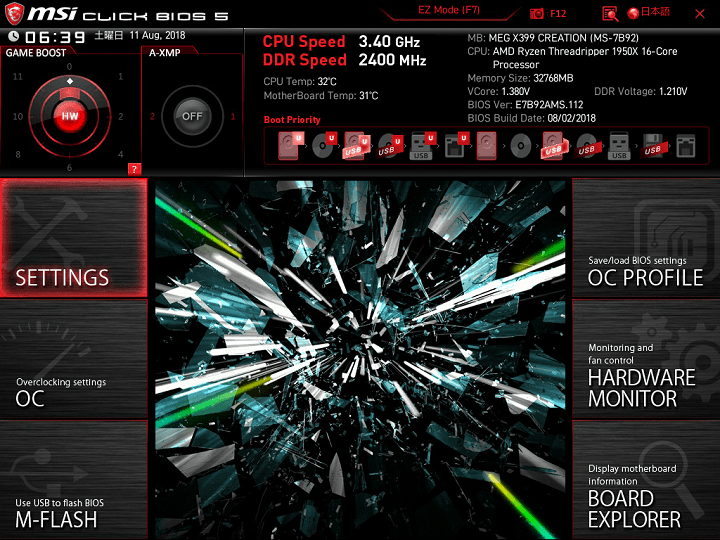720x540 pixels.
Task: Open the BIOS search icon
Action: coord(610,14)
